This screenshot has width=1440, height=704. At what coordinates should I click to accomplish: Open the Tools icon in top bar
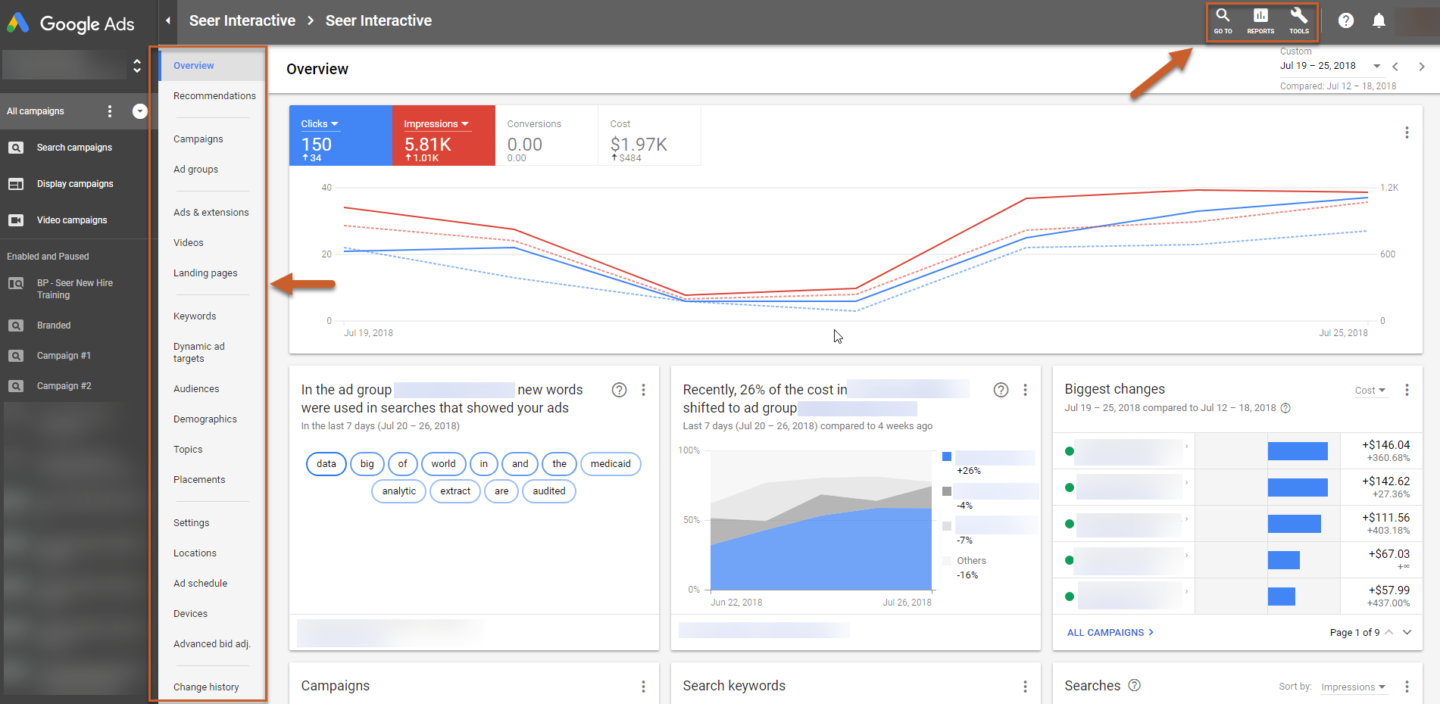pos(1298,20)
